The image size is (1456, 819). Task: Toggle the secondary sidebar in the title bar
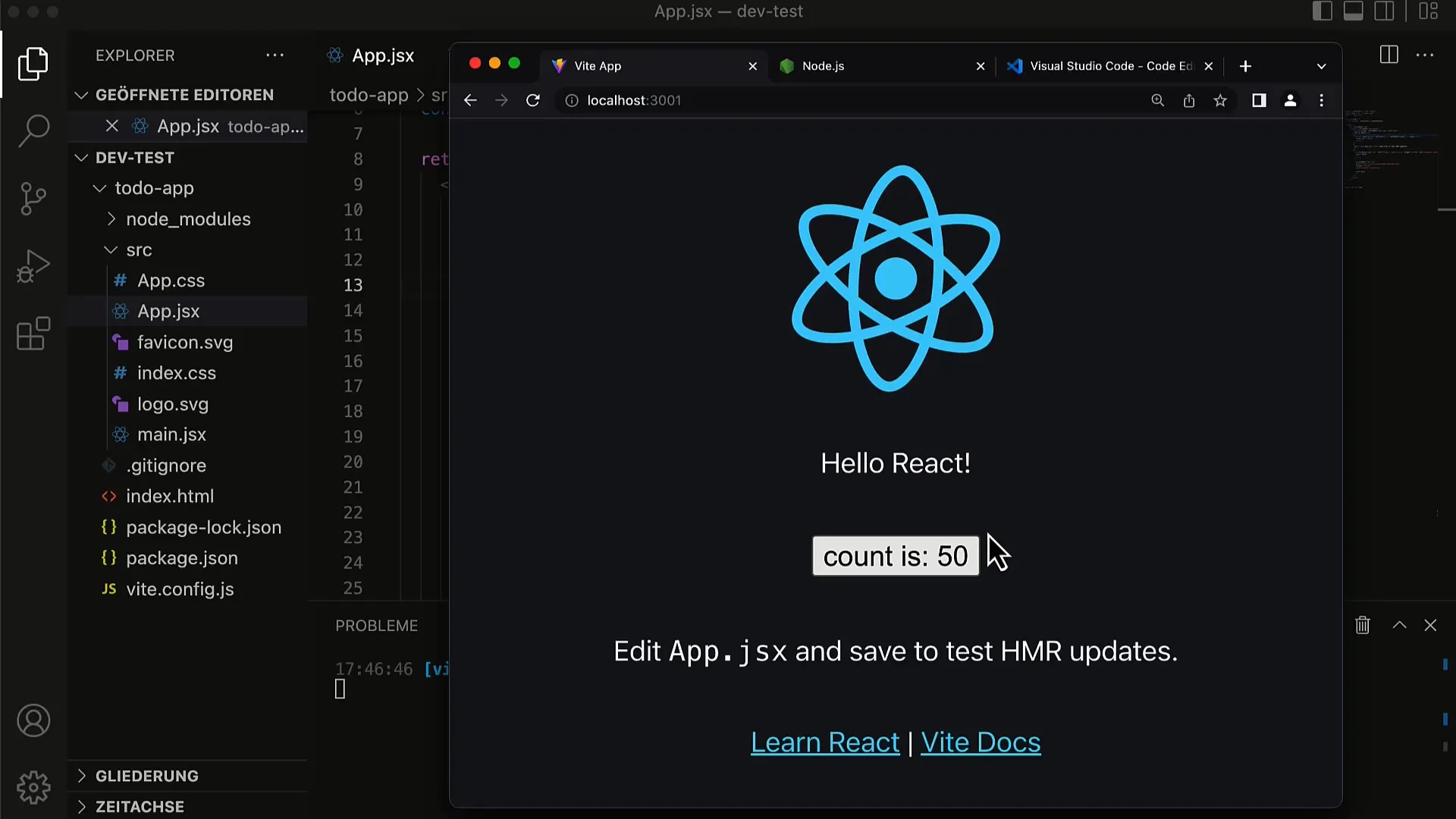pos(1385,11)
